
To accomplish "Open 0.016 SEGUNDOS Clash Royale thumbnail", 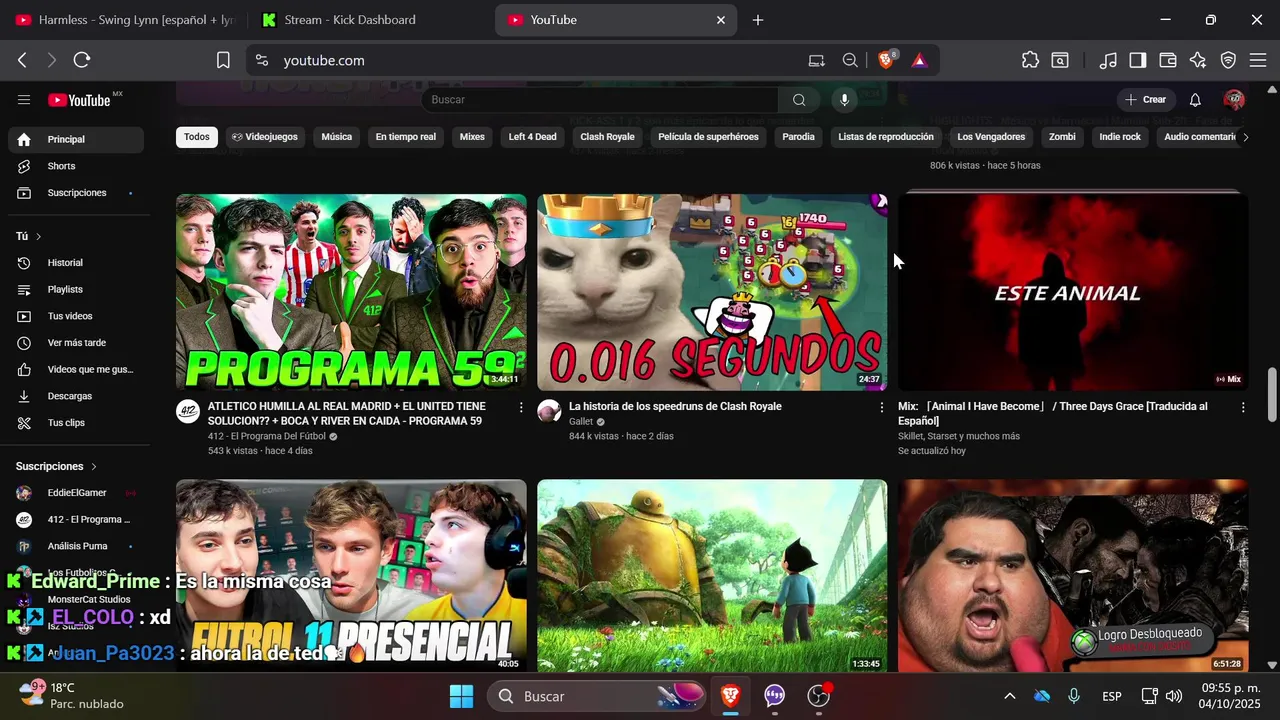I will pyautogui.click(x=712, y=292).
